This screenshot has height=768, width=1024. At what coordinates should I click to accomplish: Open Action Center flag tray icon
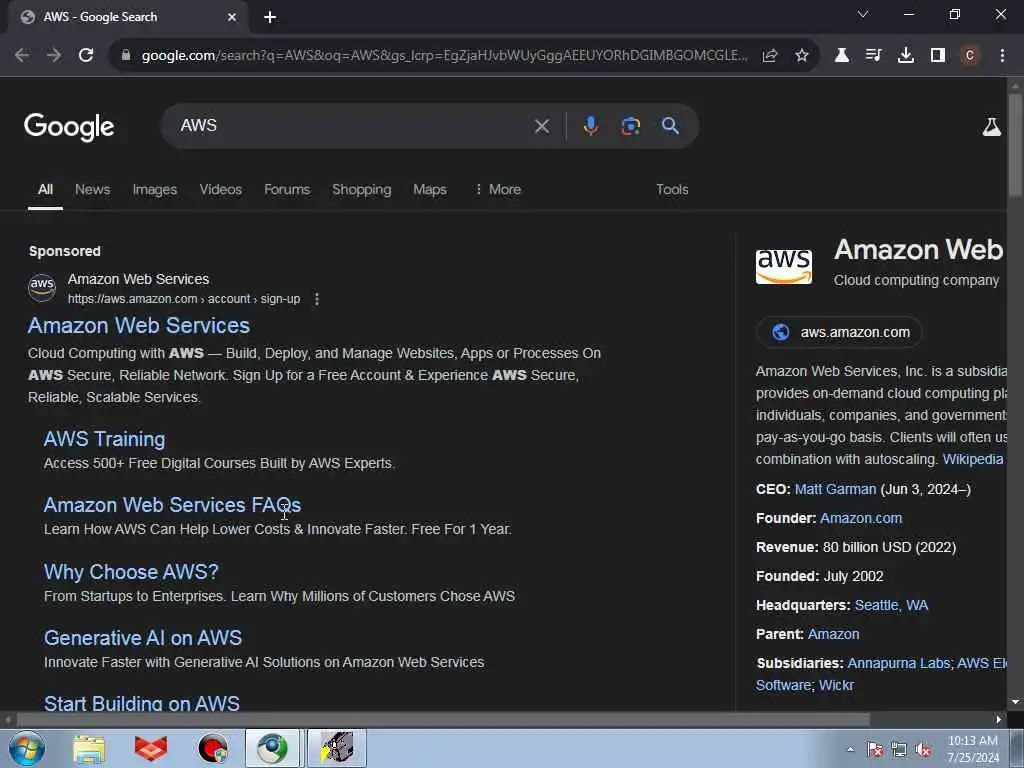(874, 750)
